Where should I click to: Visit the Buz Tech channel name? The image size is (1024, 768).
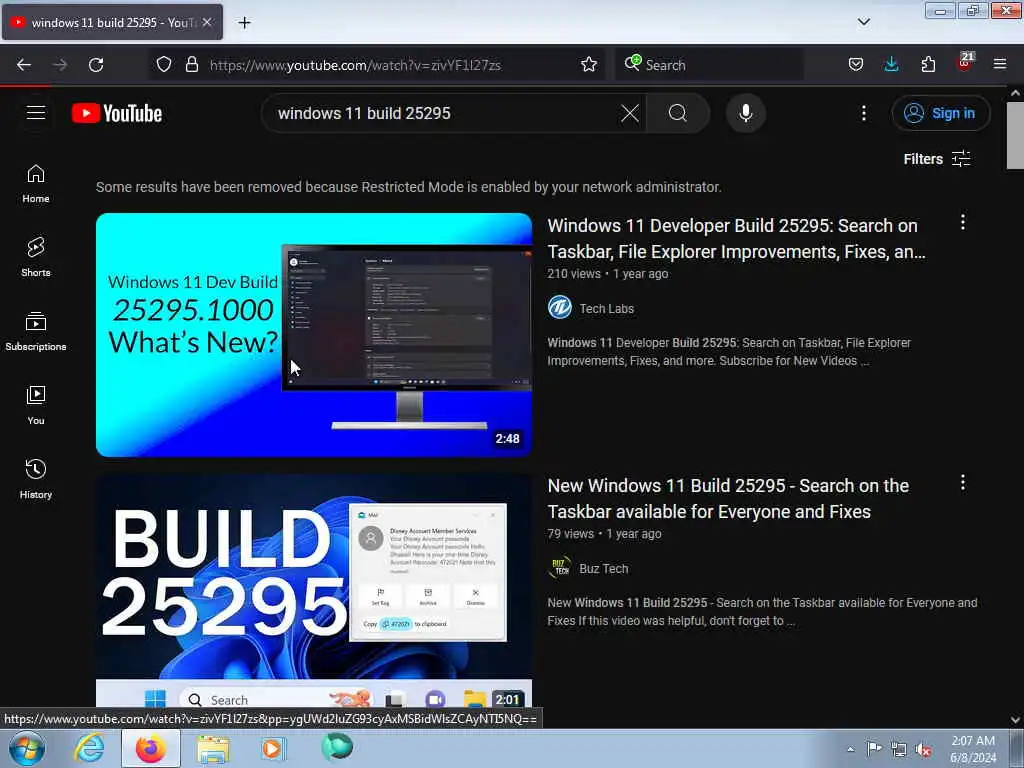click(x=603, y=568)
